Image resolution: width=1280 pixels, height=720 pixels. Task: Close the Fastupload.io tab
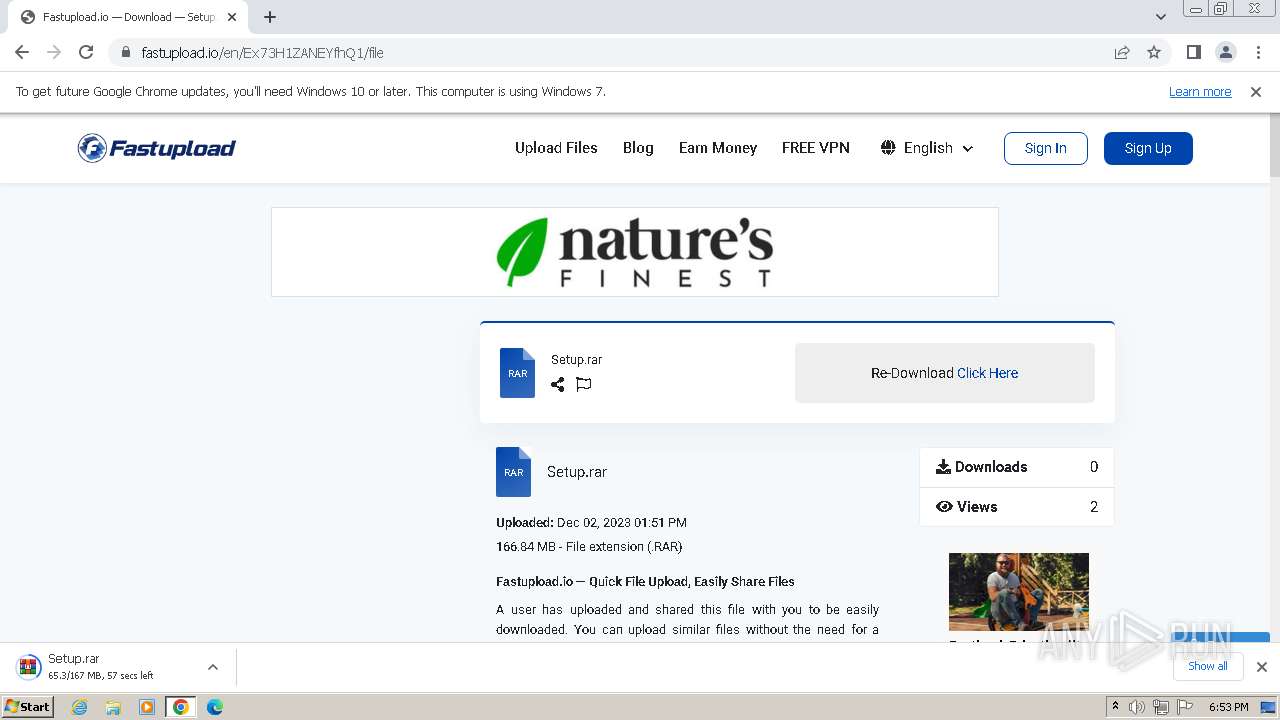231,17
